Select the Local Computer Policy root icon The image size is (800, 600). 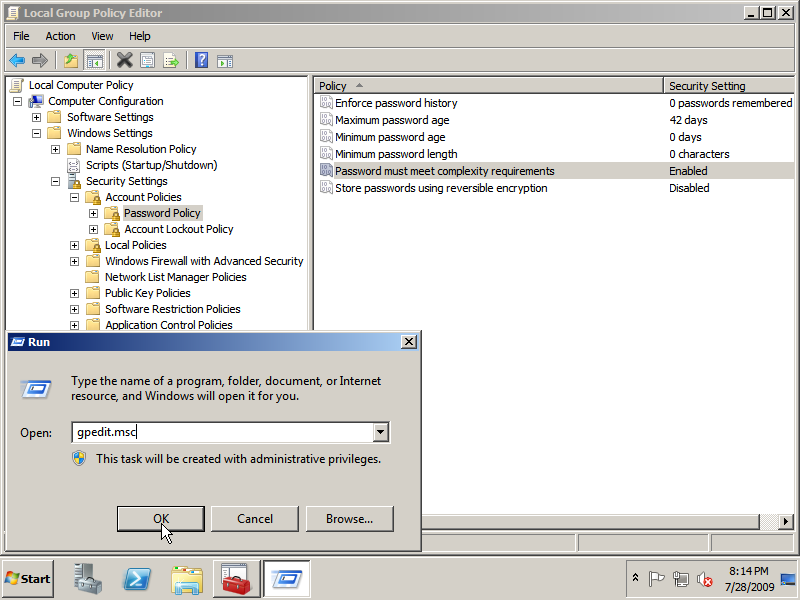pos(17,85)
